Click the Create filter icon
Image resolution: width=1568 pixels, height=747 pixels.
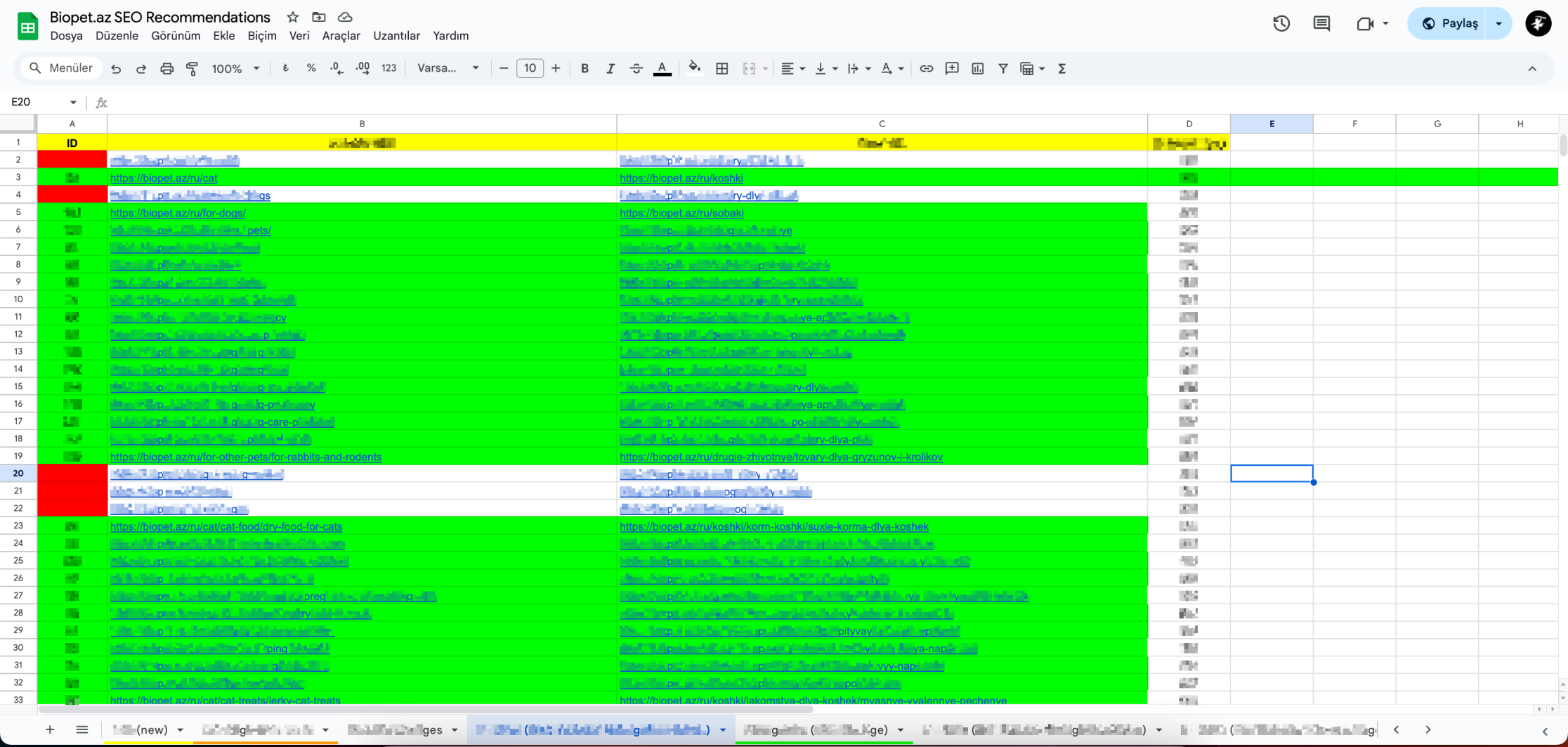point(1002,69)
